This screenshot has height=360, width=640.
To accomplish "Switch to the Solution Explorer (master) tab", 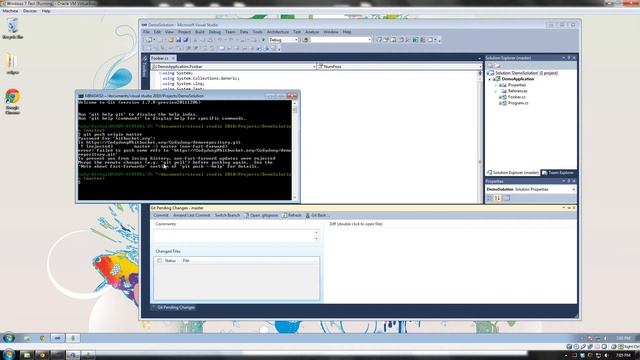I will [513, 173].
